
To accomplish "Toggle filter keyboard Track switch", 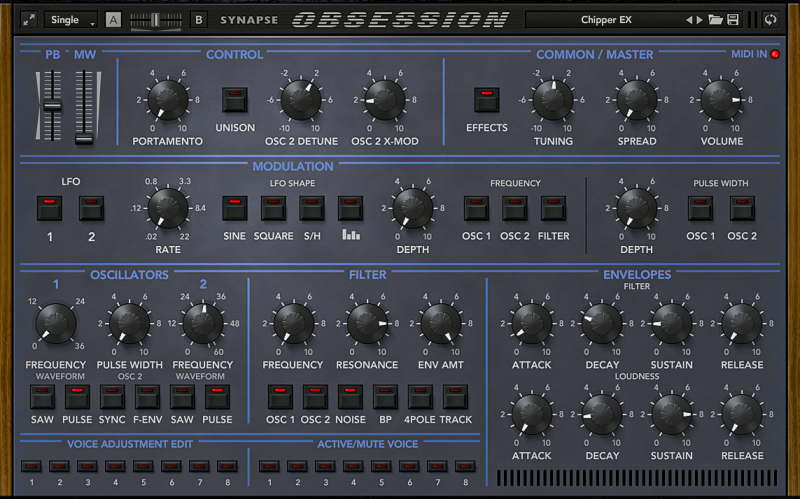I will click(455, 397).
